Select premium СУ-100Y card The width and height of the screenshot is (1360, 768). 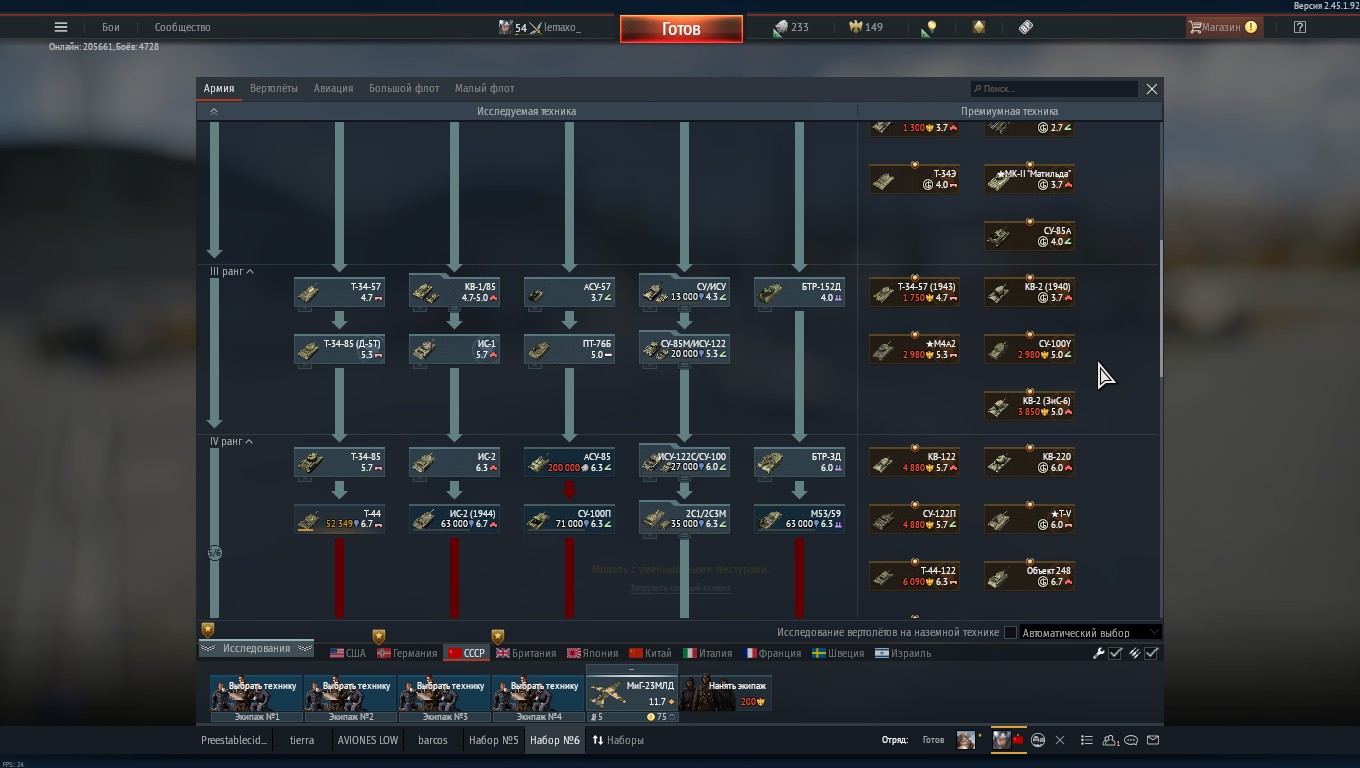point(1029,349)
